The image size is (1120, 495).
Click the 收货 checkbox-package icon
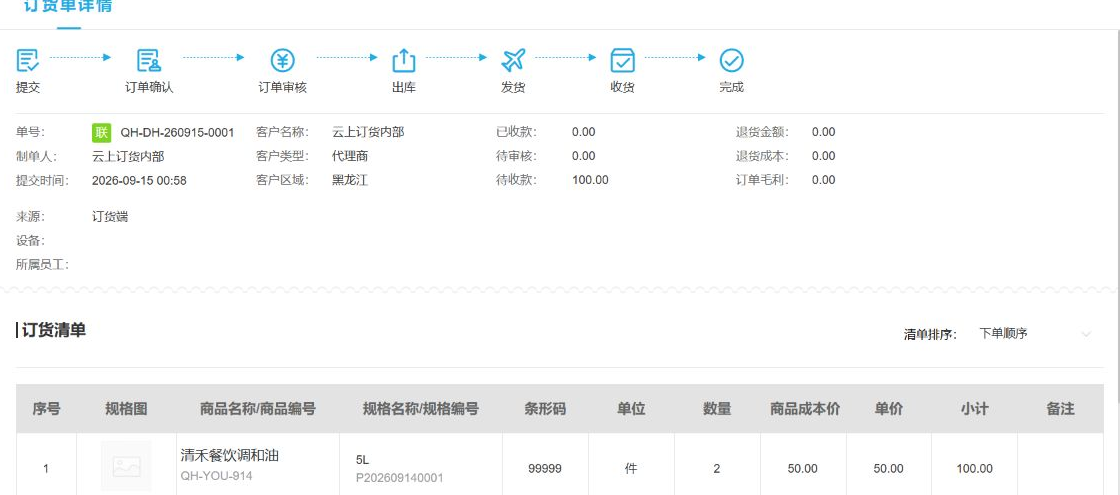(x=622, y=61)
